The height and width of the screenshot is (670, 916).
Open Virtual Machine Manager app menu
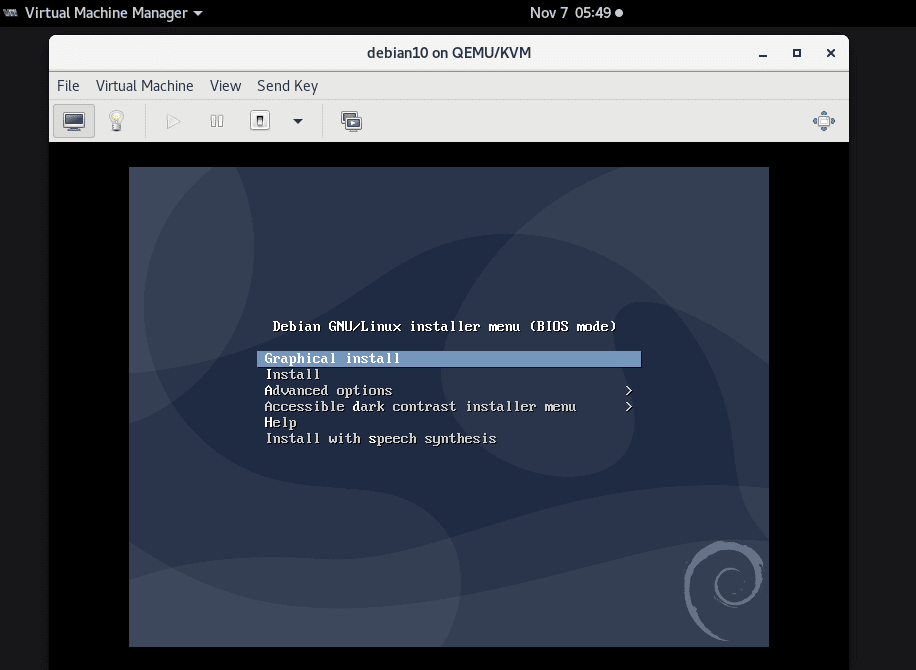pyautogui.click(x=114, y=13)
